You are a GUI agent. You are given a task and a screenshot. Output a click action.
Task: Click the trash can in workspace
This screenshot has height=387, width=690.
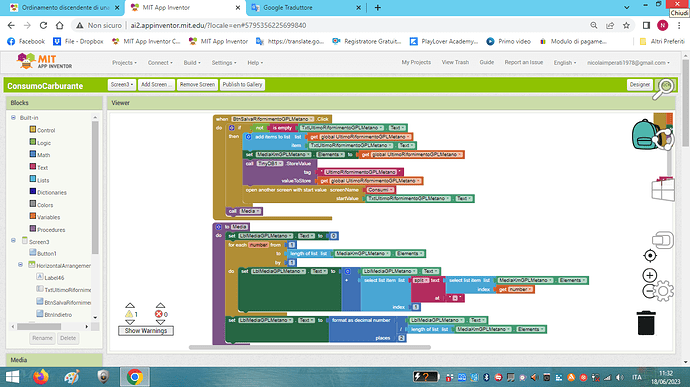pos(646,323)
